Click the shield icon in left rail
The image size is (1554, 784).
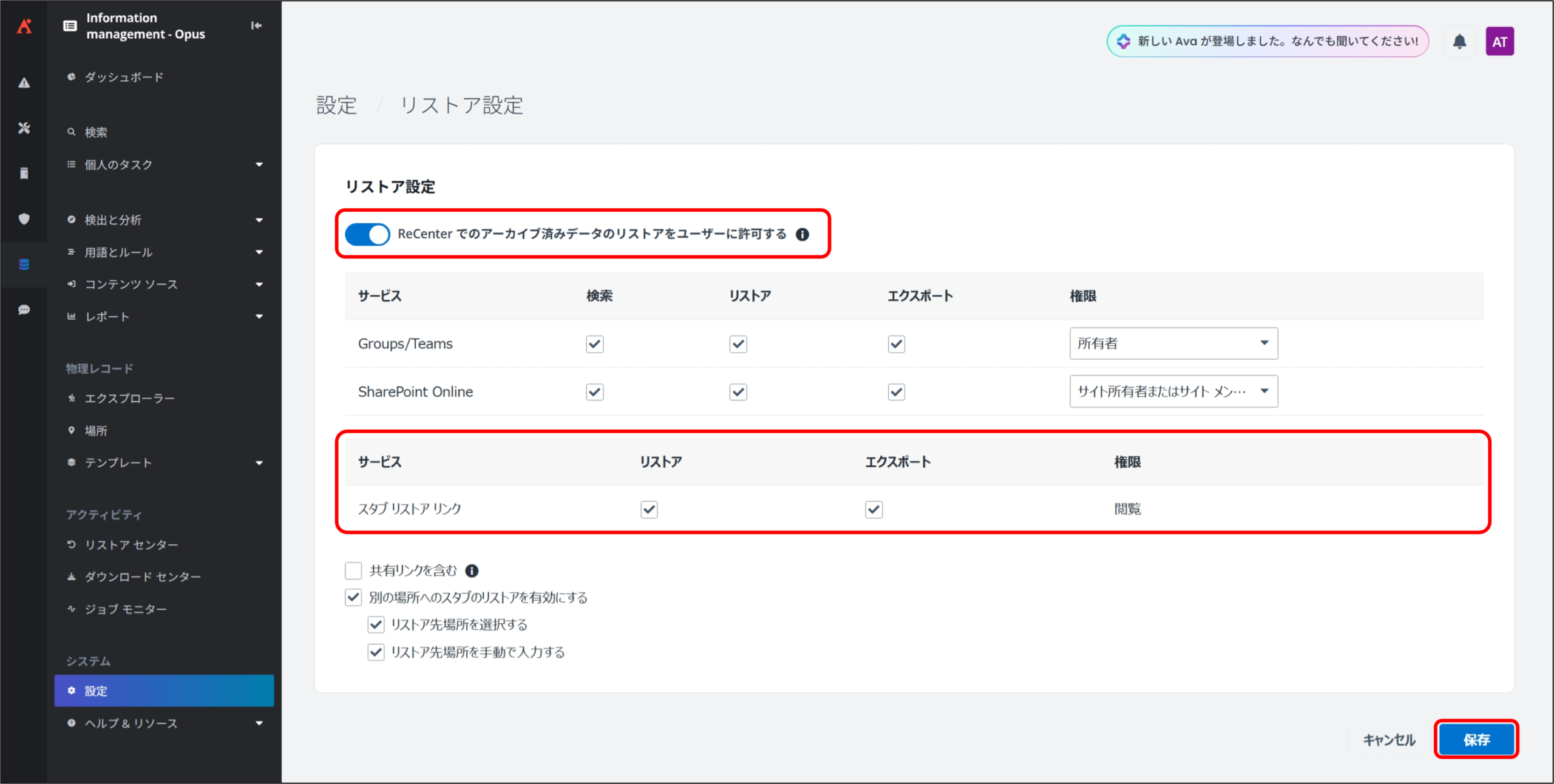pyautogui.click(x=24, y=218)
